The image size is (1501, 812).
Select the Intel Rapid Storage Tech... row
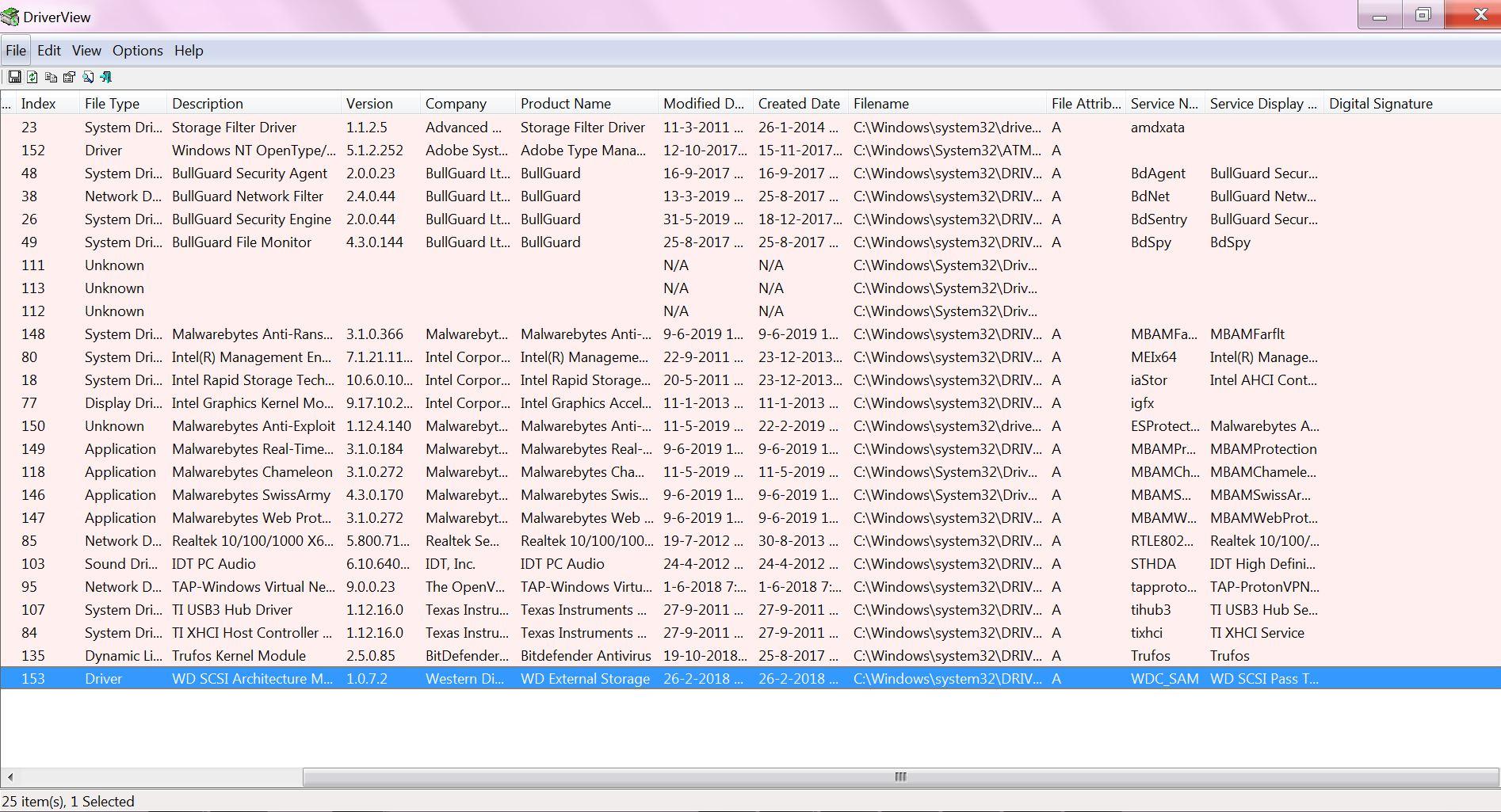(750, 380)
